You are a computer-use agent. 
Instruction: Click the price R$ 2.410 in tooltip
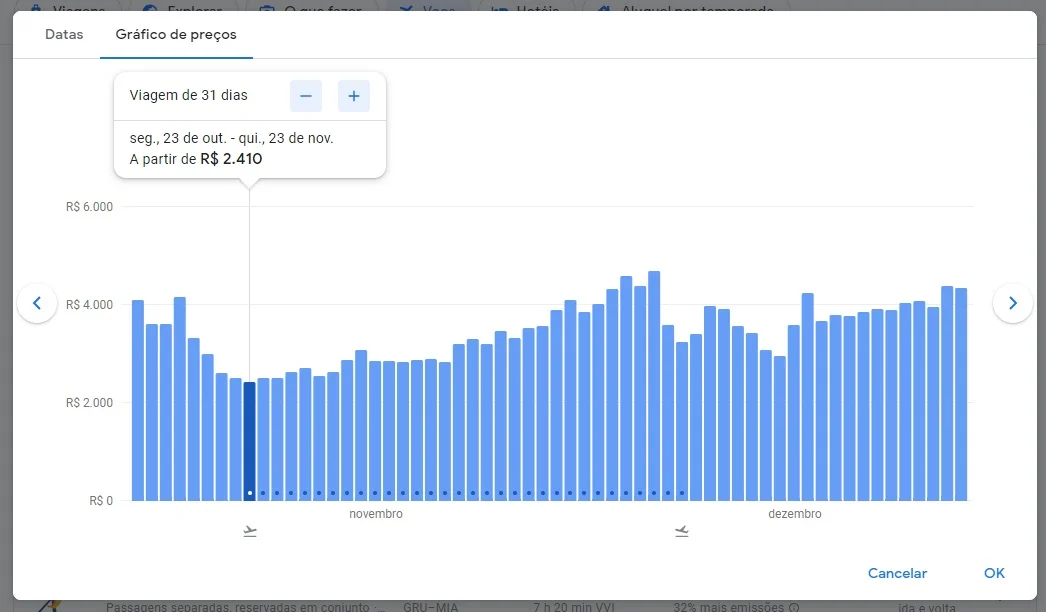coord(231,159)
